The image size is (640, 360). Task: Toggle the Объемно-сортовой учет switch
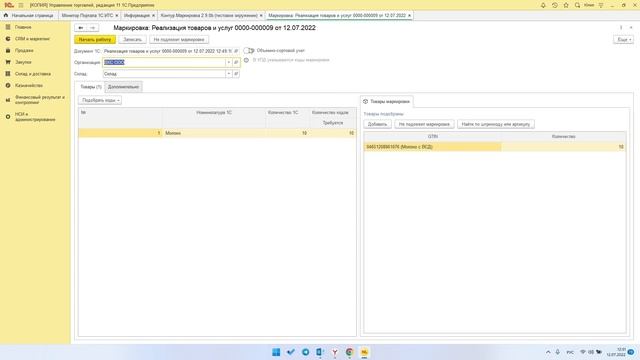249,51
